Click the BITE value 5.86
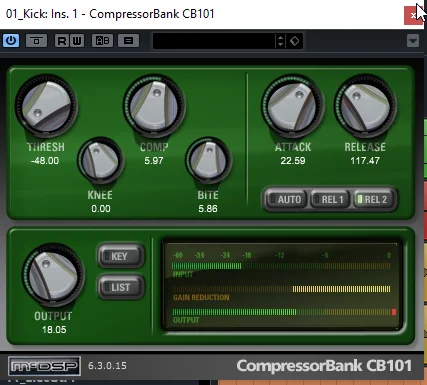The height and width of the screenshot is (385, 427). tap(208, 209)
